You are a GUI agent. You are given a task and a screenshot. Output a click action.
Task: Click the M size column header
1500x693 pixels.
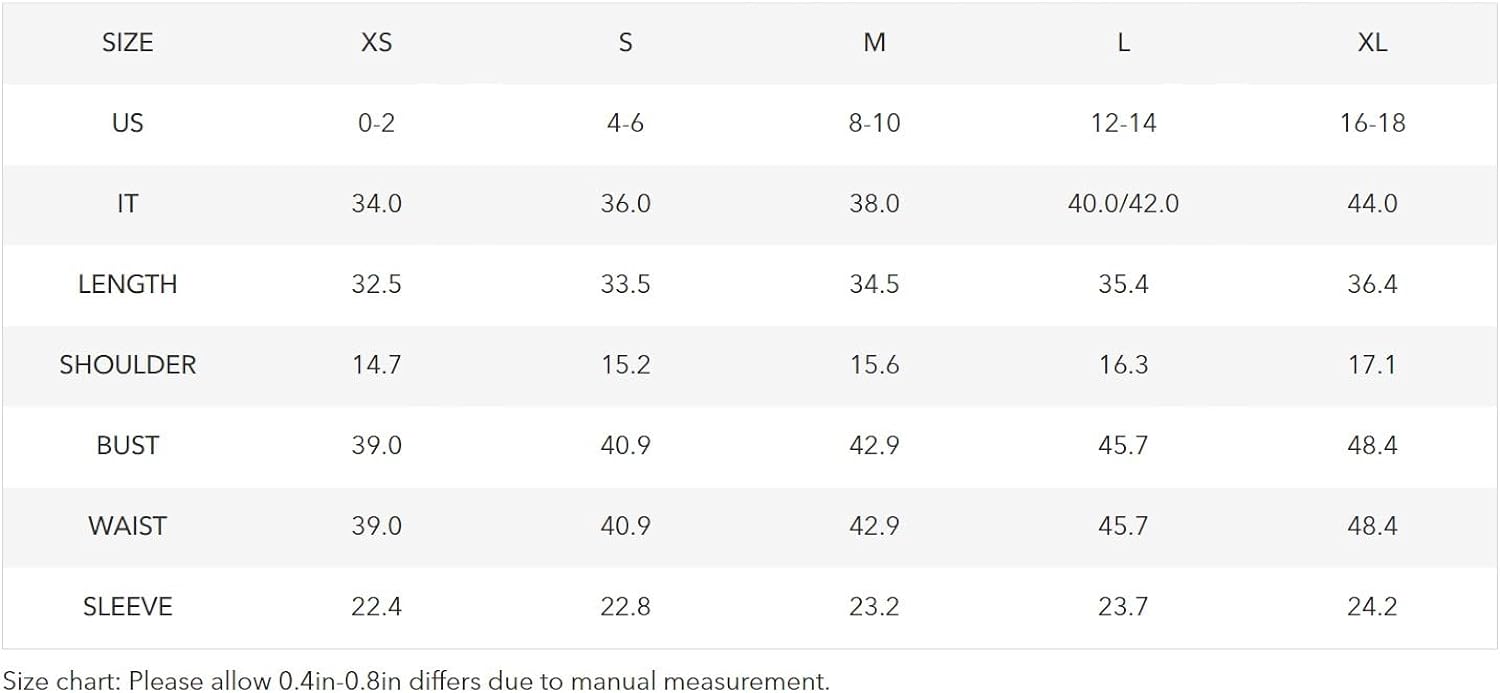874,43
